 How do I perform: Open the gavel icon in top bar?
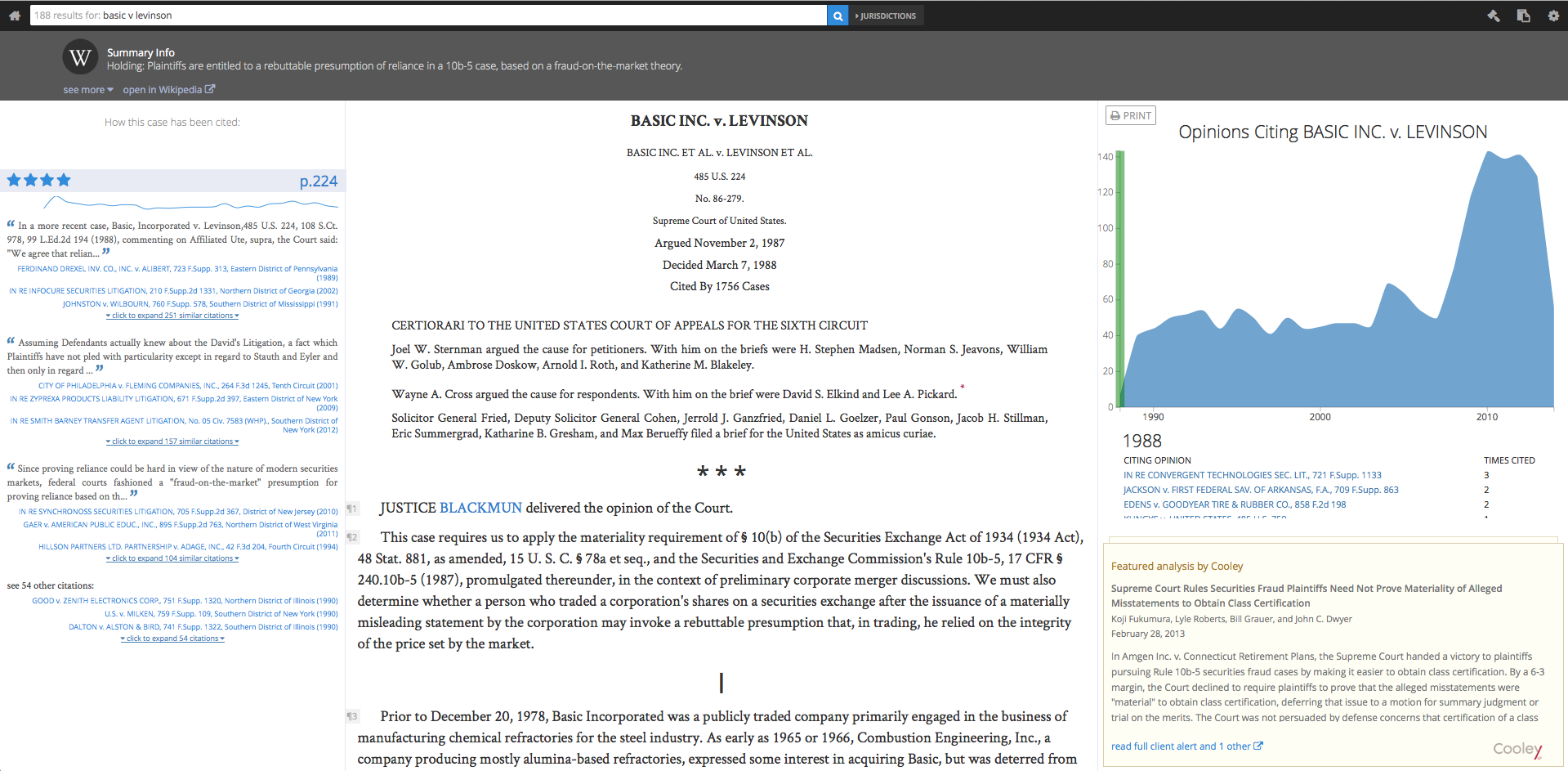coord(1494,16)
